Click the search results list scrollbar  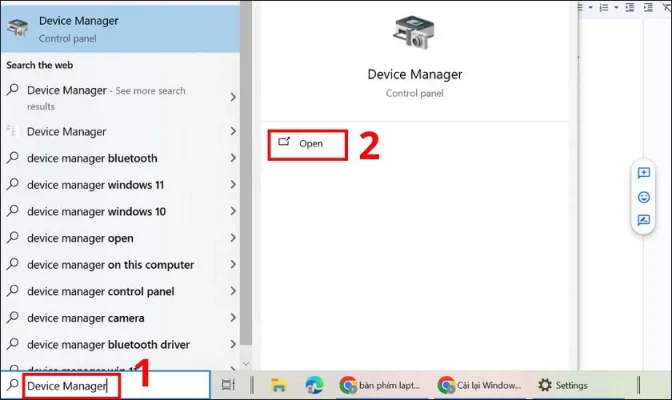(x=246, y=200)
